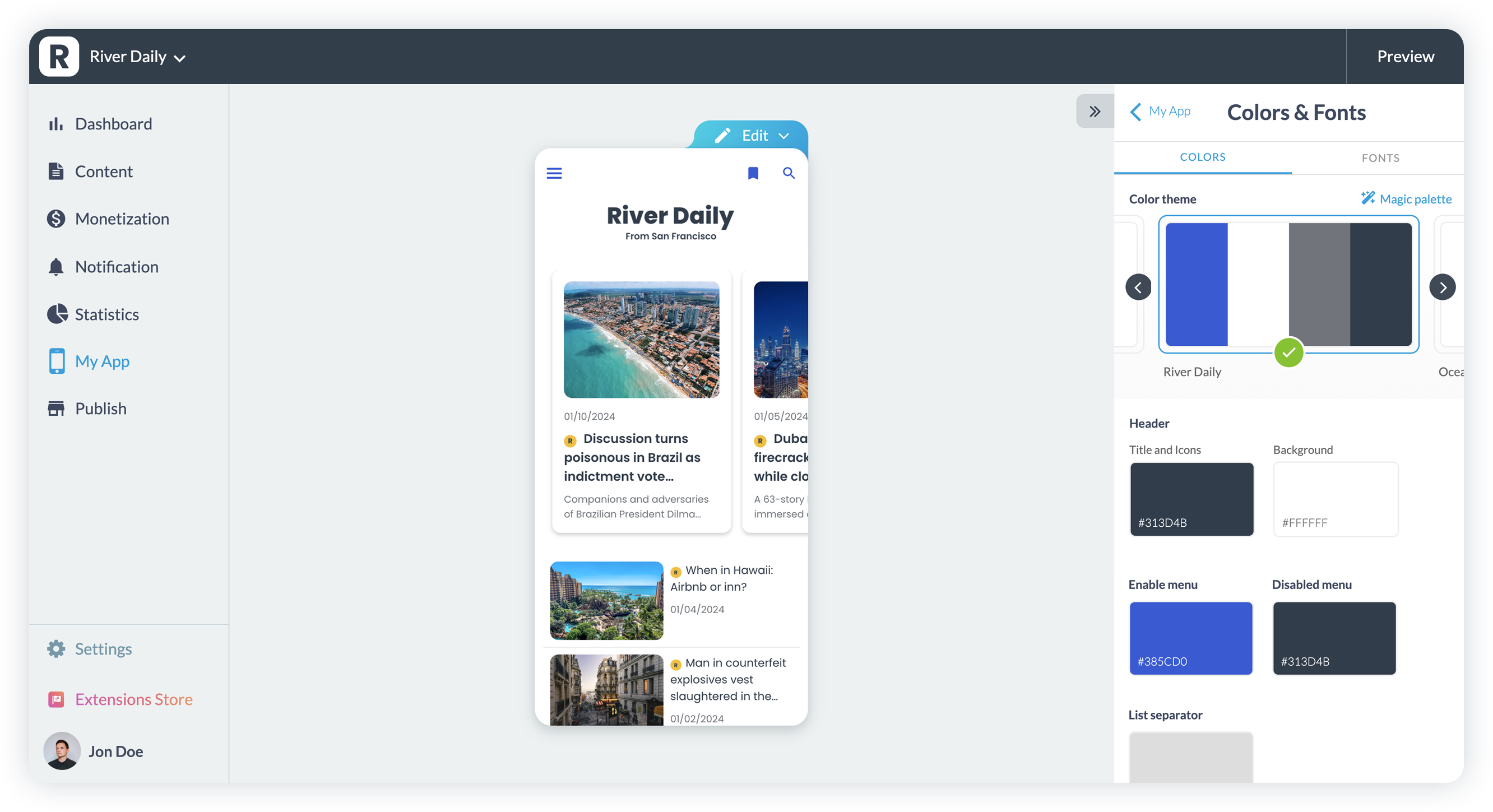
Task: Go back to My App panel
Action: 1161,112
